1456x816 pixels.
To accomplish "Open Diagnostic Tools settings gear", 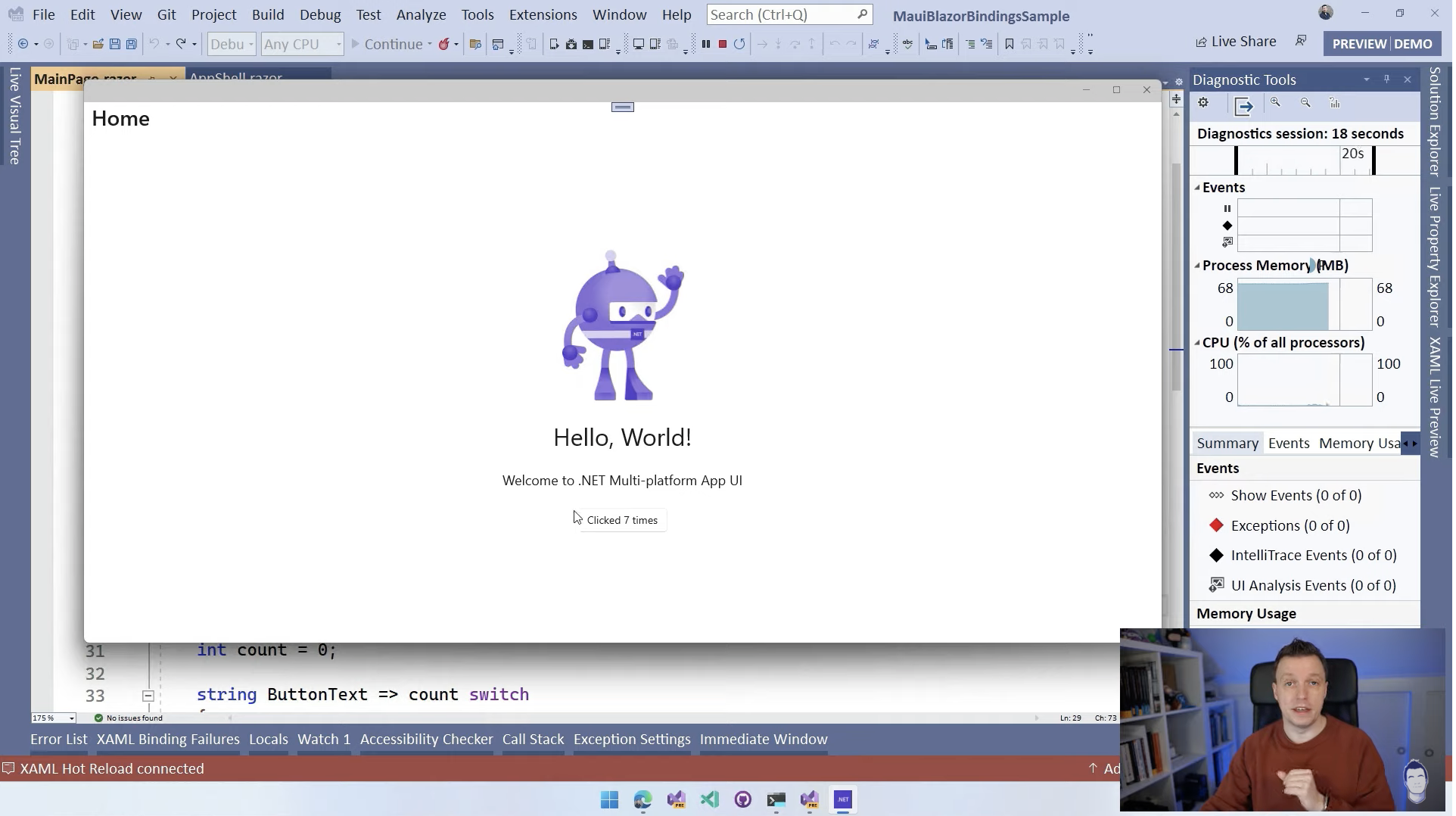I will click(1203, 104).
